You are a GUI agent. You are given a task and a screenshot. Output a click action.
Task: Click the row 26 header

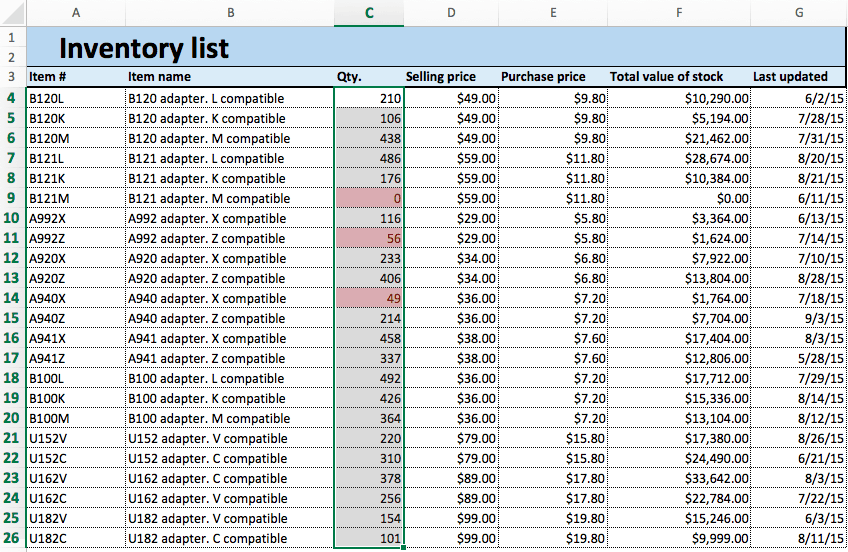point(11,538)
